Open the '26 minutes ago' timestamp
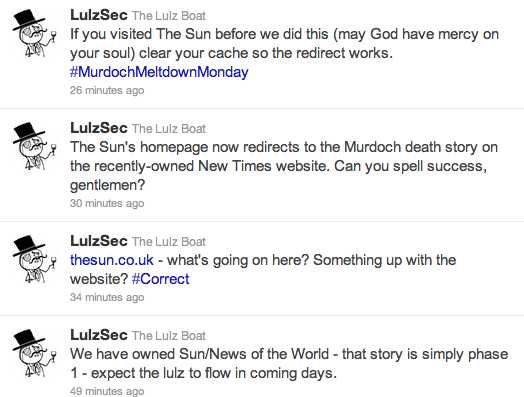 pyautogui.click(x=107, y=90)
